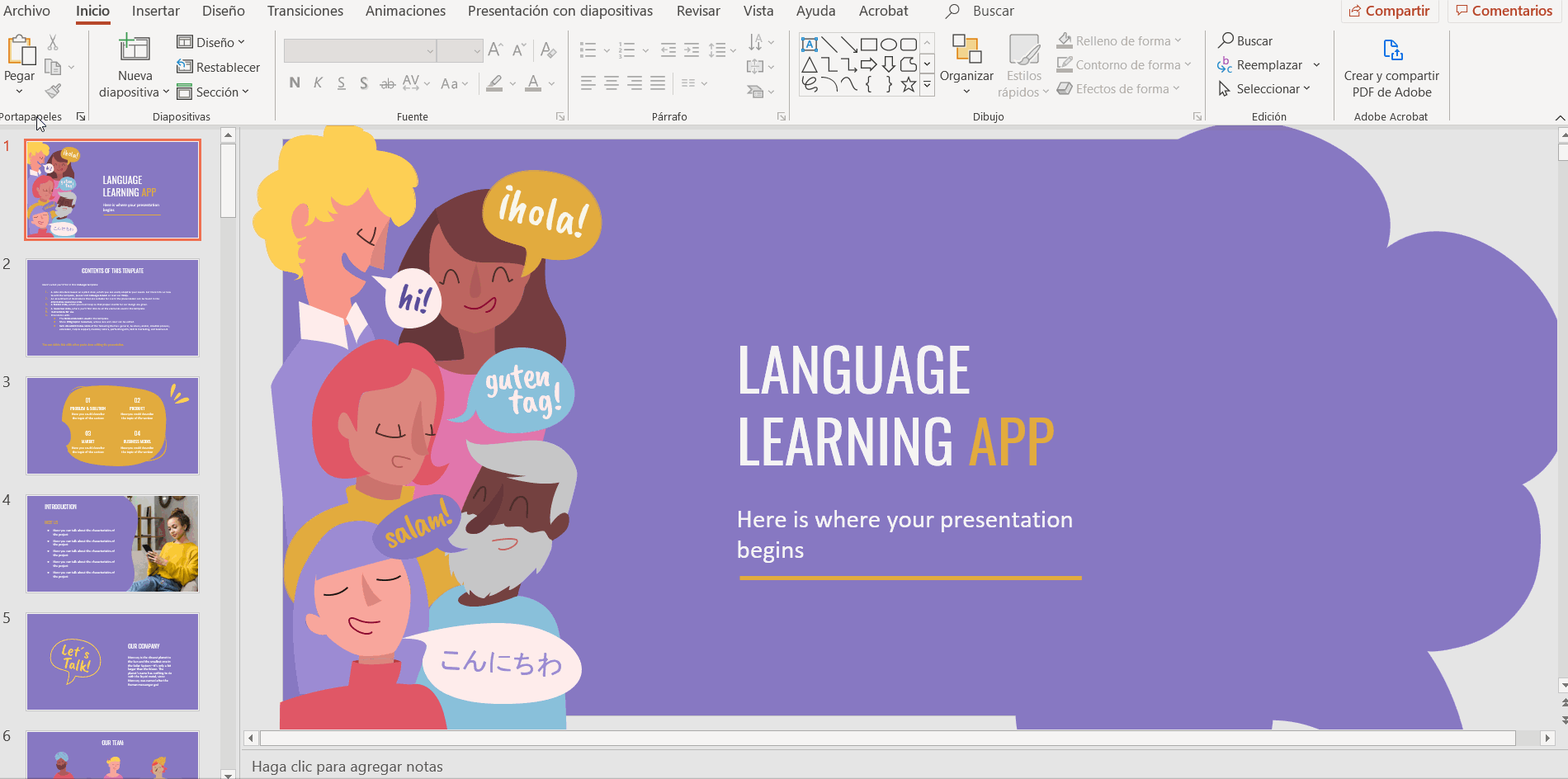Open the Insertar ribbon tab
1568x779 pixels.
pos(155,11)
